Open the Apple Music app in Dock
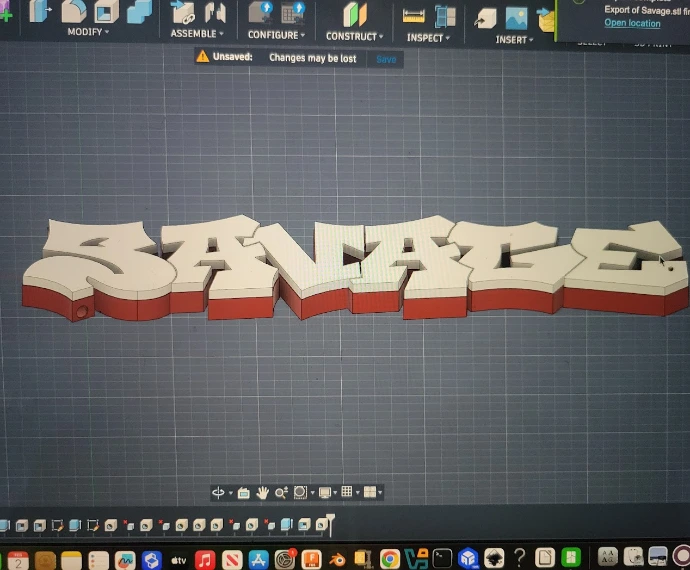 (x=205, y=558)
